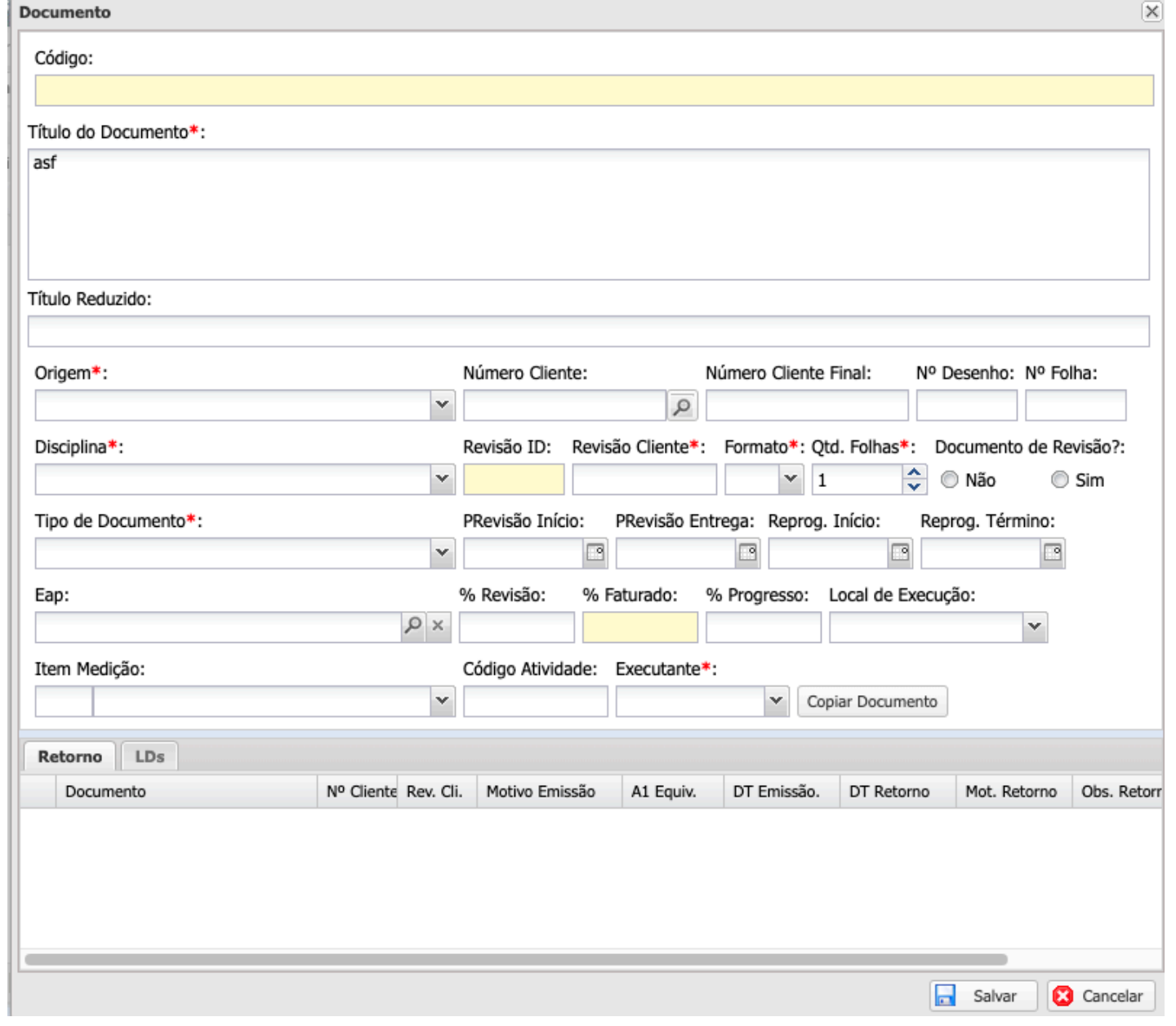Viewport: 1176px width, 1026px height.
Task: Open the Executante dropdown list
Action: coord(776,701)
